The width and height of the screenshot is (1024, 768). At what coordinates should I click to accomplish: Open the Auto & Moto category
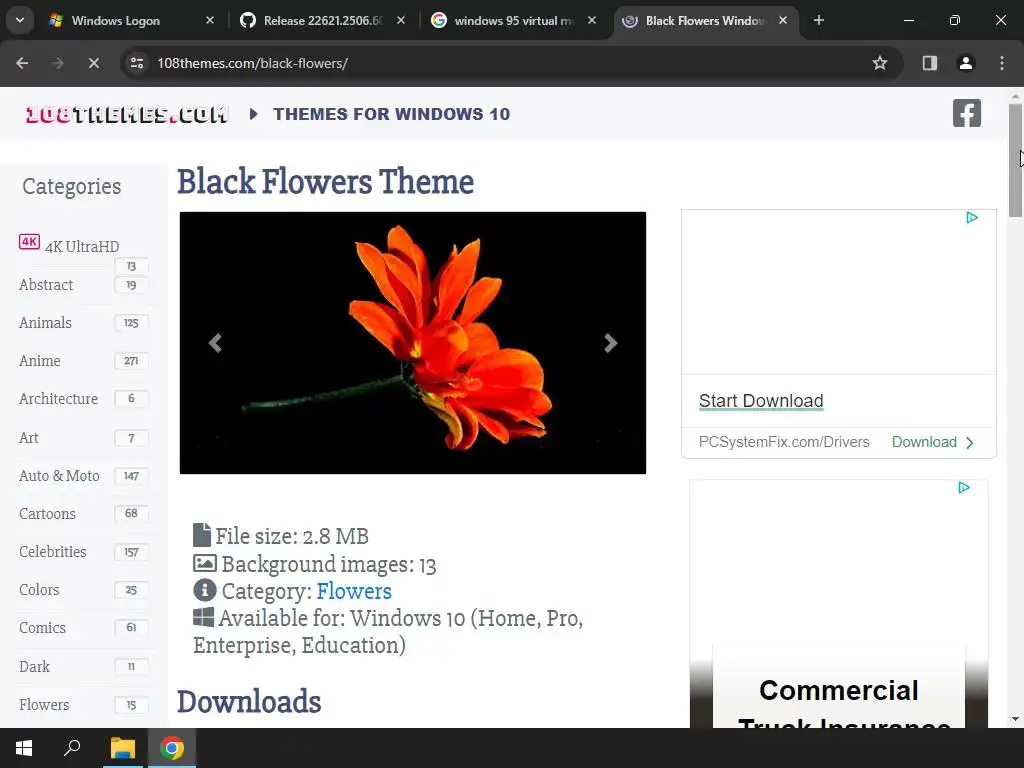click(x=59, y=475)
